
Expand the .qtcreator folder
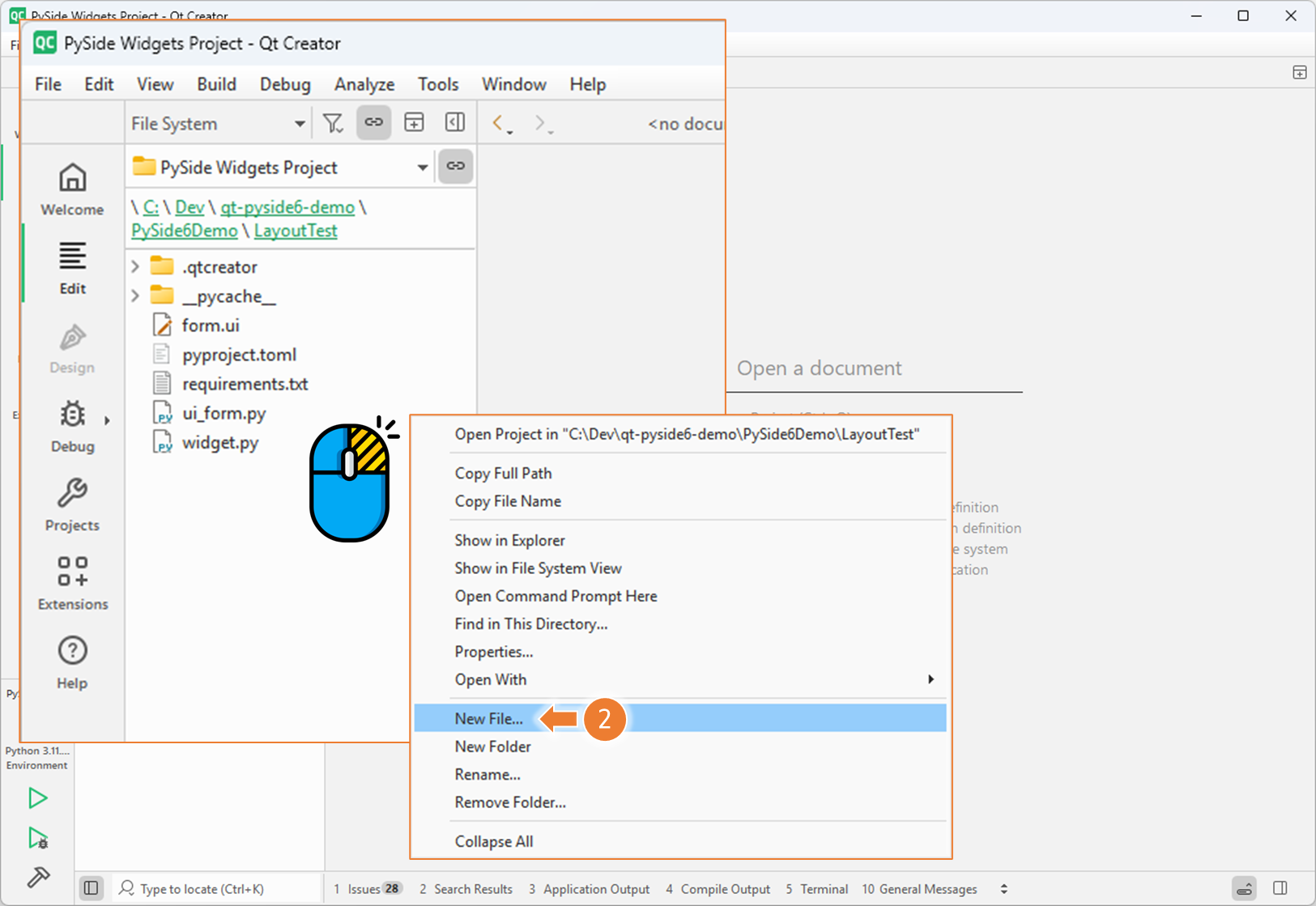136,266
